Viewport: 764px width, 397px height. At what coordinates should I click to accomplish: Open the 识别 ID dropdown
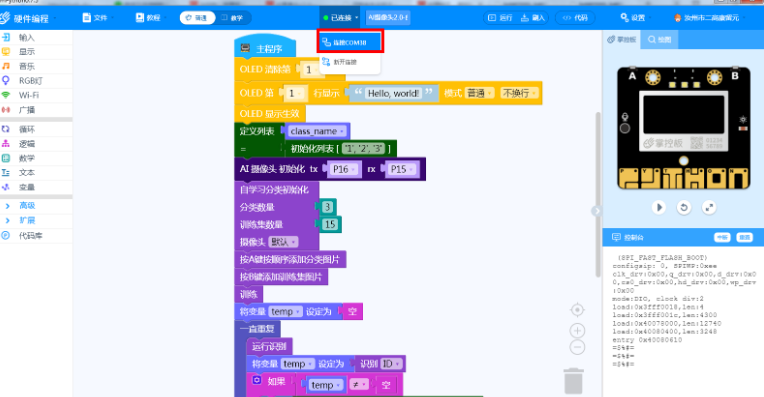391,364
